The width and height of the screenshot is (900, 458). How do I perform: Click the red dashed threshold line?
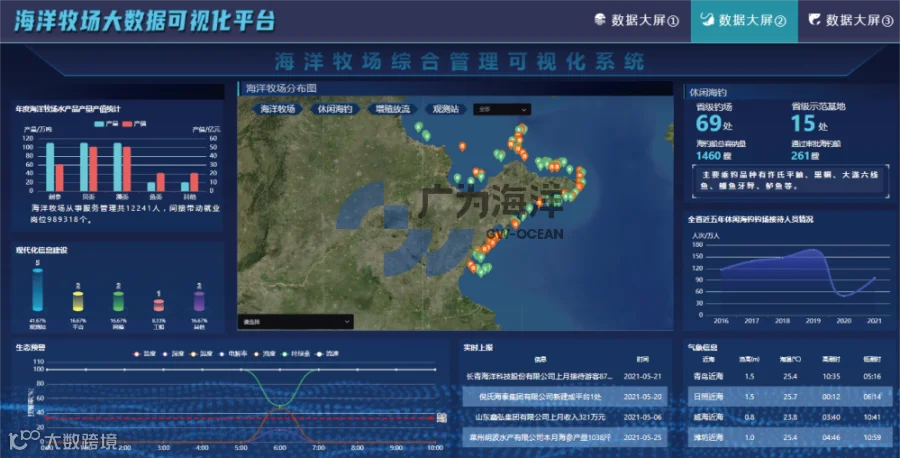[x=240, y=418]
